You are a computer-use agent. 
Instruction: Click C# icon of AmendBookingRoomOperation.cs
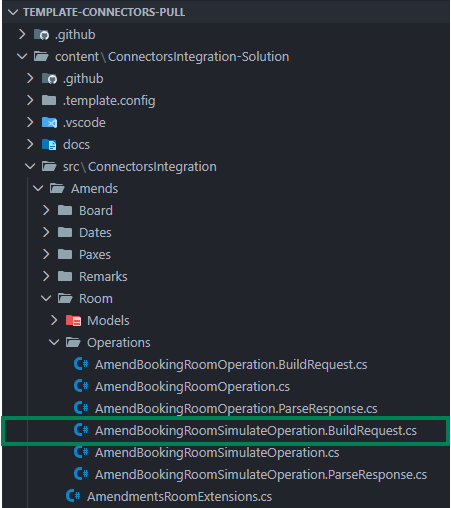pos(81,386)
